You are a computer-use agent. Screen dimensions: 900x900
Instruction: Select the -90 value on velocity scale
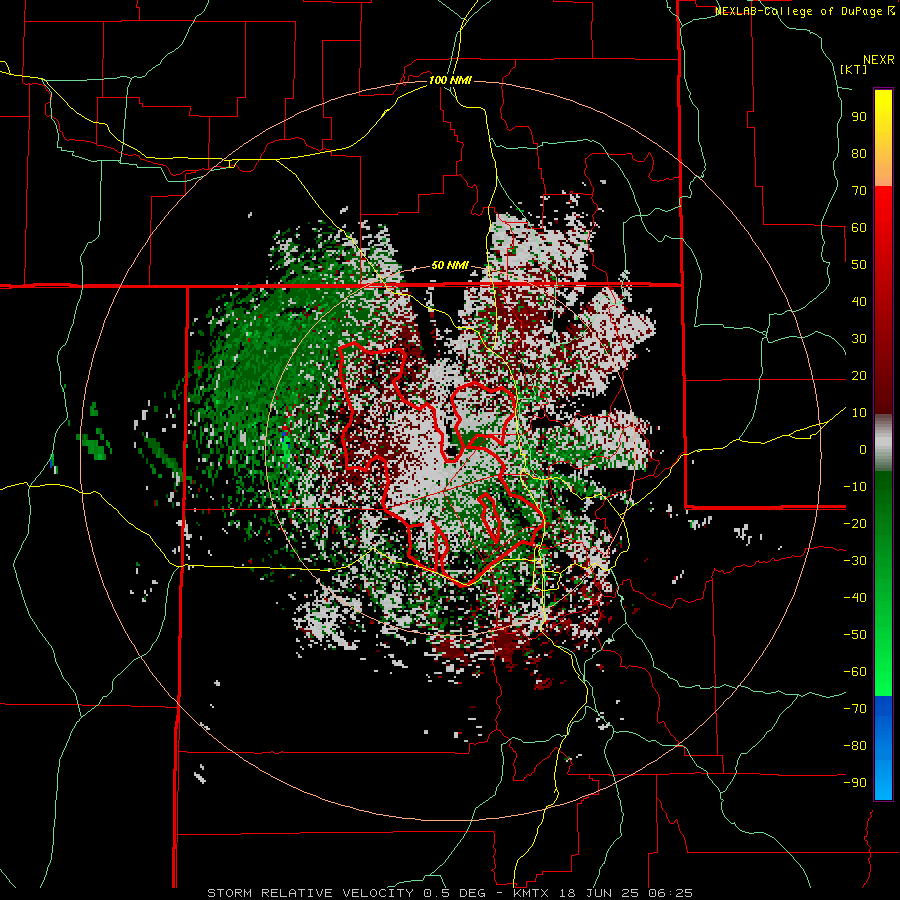(855, 783)
